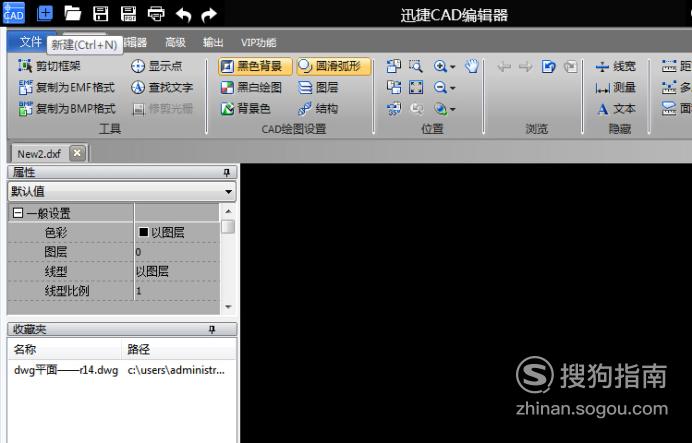Viewport: 692px width, 443px height.
Task: Edit the 线型比例 value field
Action: 177,291
